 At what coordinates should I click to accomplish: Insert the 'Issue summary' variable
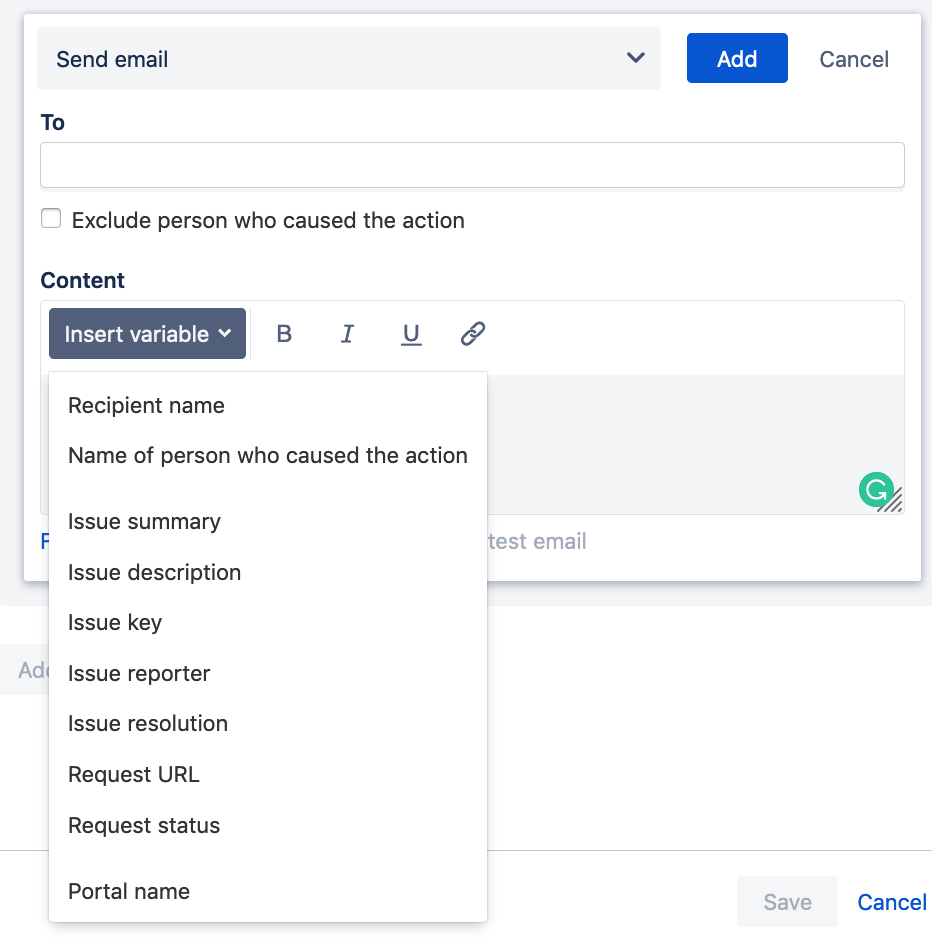point(144,521)
